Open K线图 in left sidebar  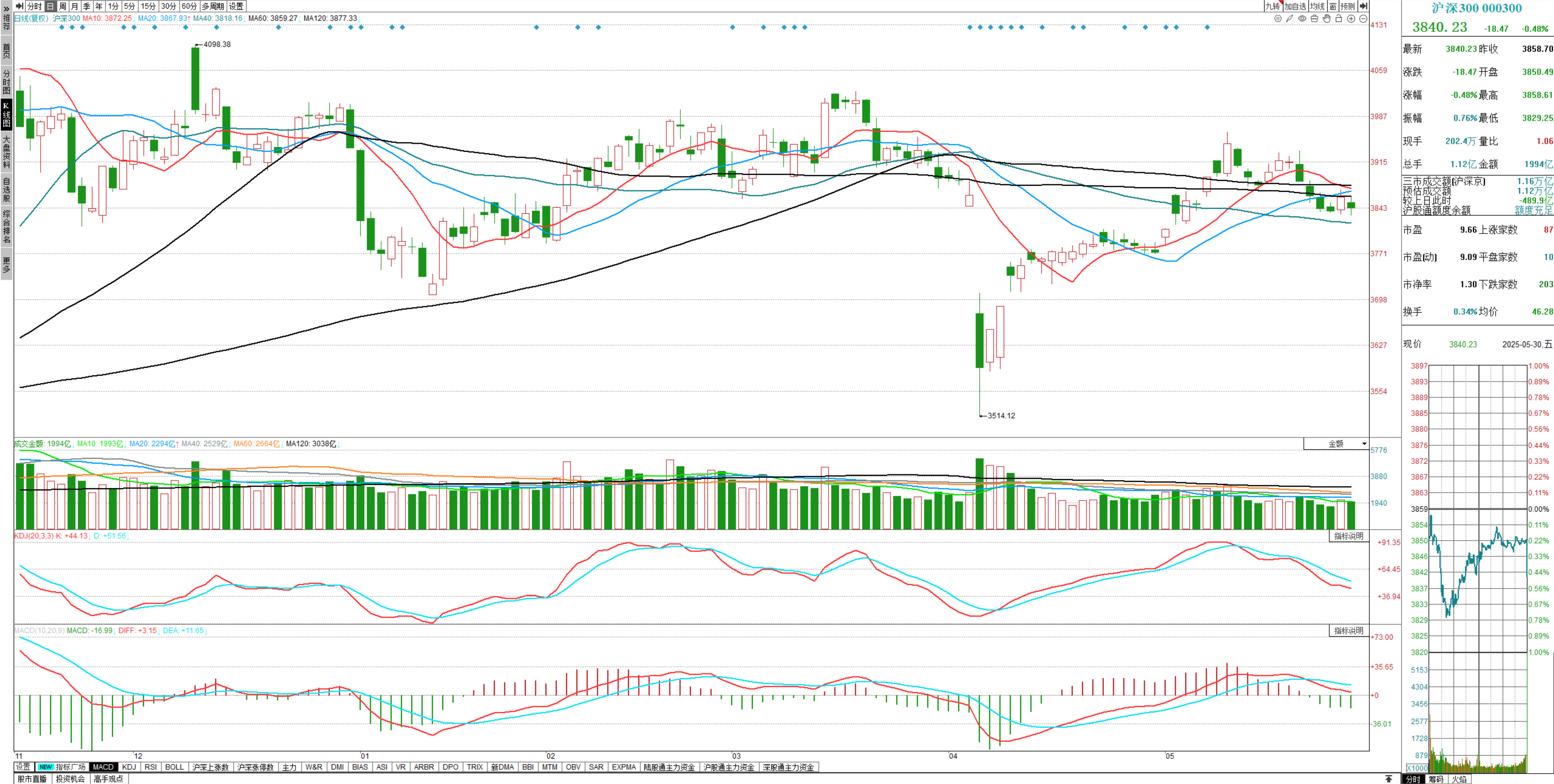[x=6, y=114]
